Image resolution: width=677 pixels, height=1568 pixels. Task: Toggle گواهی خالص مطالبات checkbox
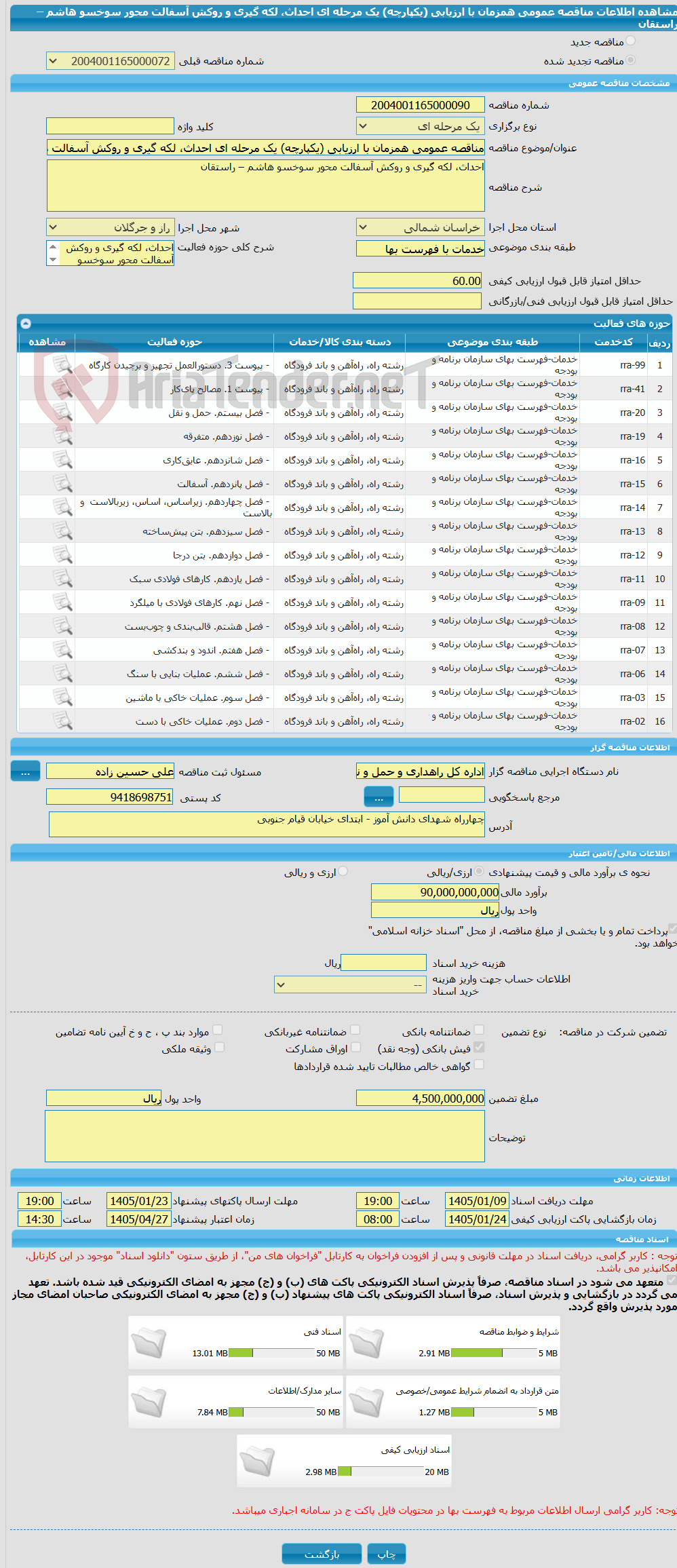click(479, 1065)
